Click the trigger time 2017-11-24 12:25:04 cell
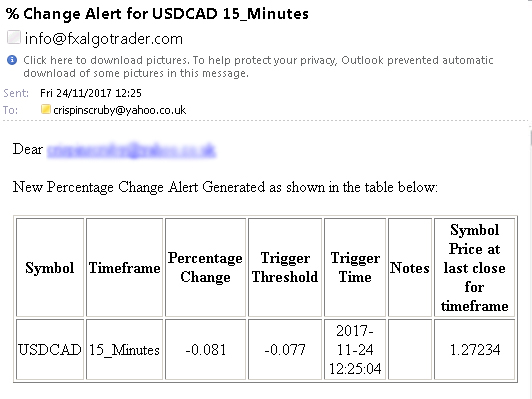Image resolution: width=532 pixels, height=399 pixels. point(355,349)
